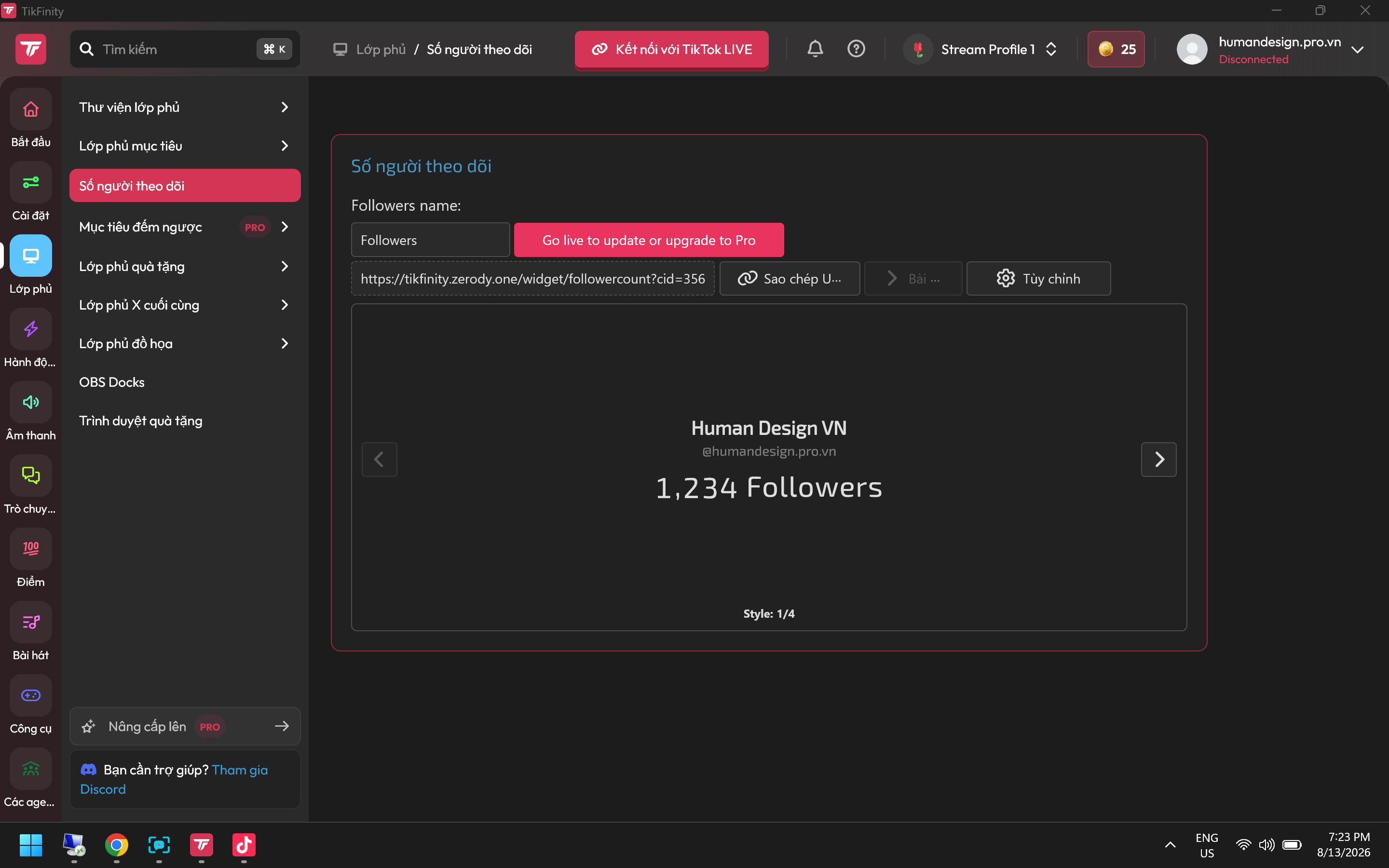Viewport: 1389px width, 868px height.
Task: Click the 'Human Design VN' preview name
Action: tap(769, 428)
